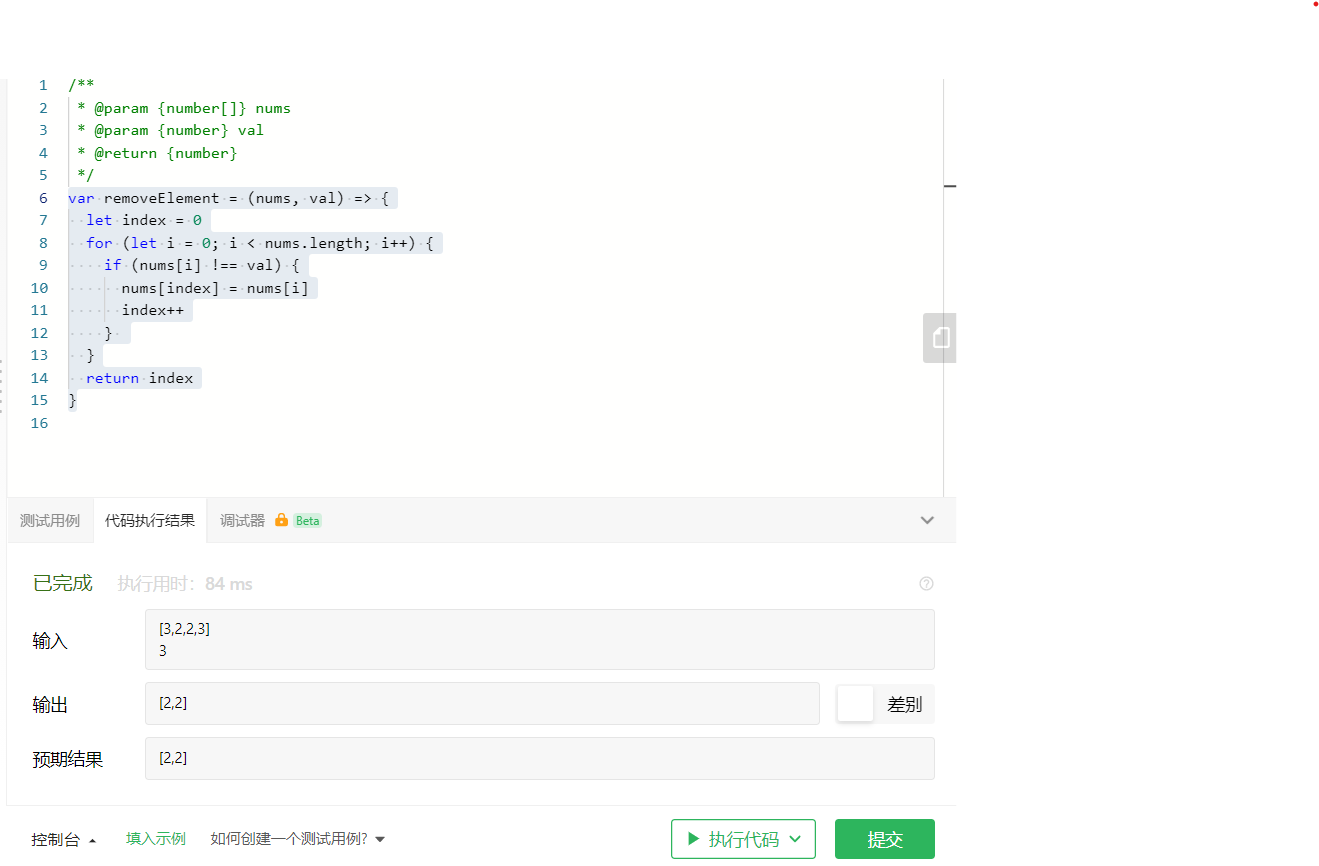
Task: Click the Beta badge next to 调试器
Action: tap(307, 521)
